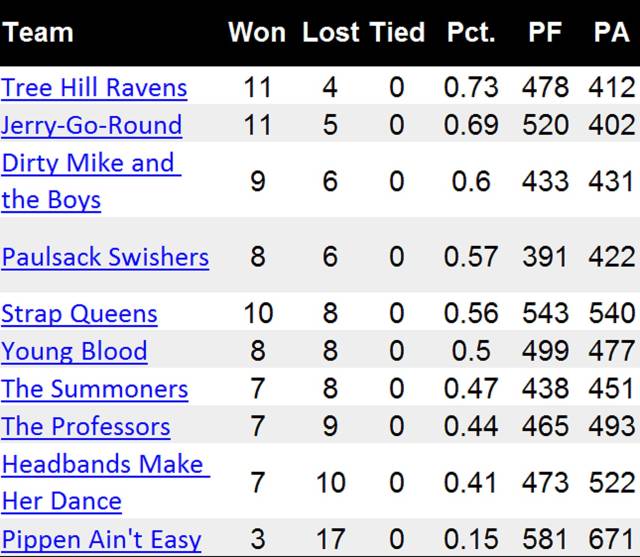This screenshot has width=640, height=557.
Task: Click the PF column header
Action: click(545, 32)
